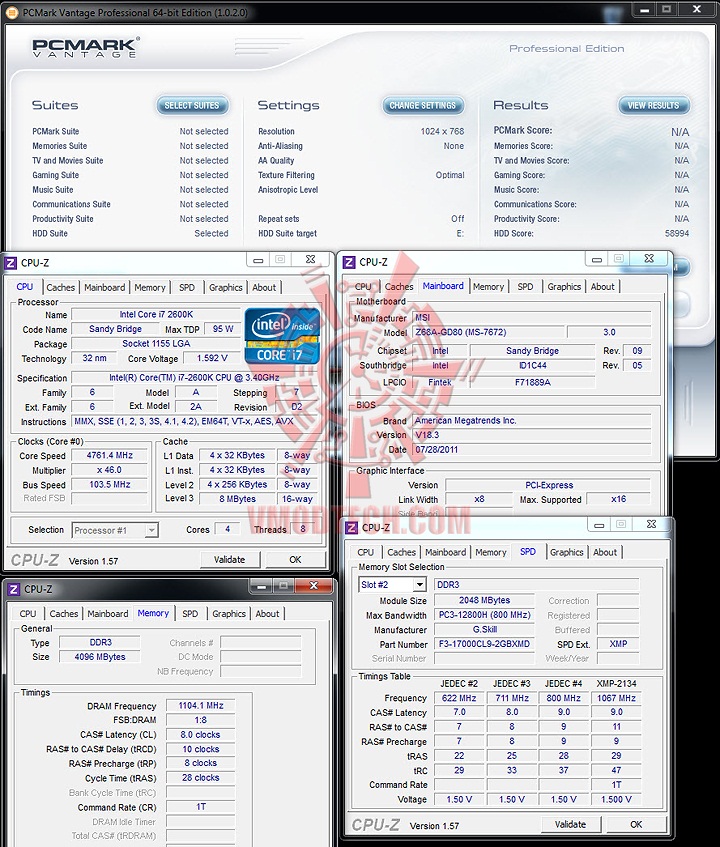720x847 pixels.
Task: Click the XMP-2134 frequency 1067 MHz
Action: pyautogui.click(x=616, y=698)
